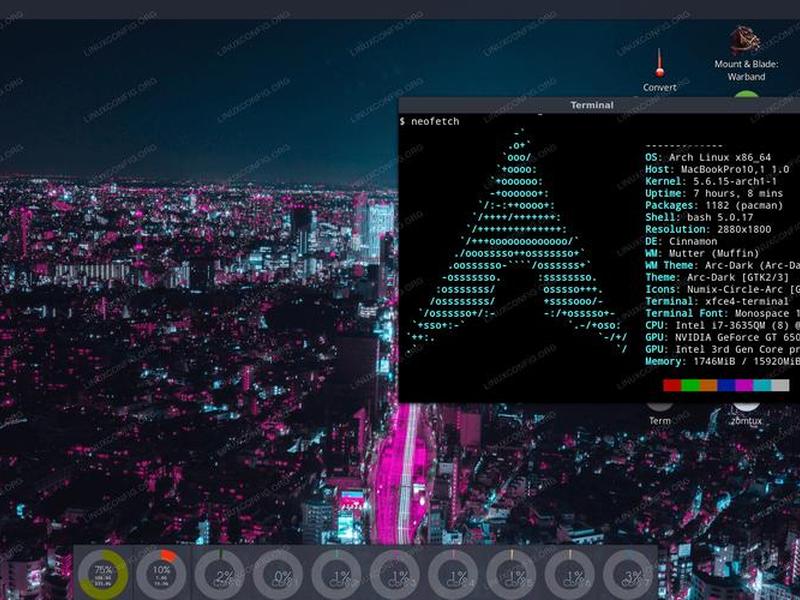Viewport: 800px width, 600px height.
Task: Click the green block in neofetch palette
Action: pyautogui.click(x=690, y=385)
